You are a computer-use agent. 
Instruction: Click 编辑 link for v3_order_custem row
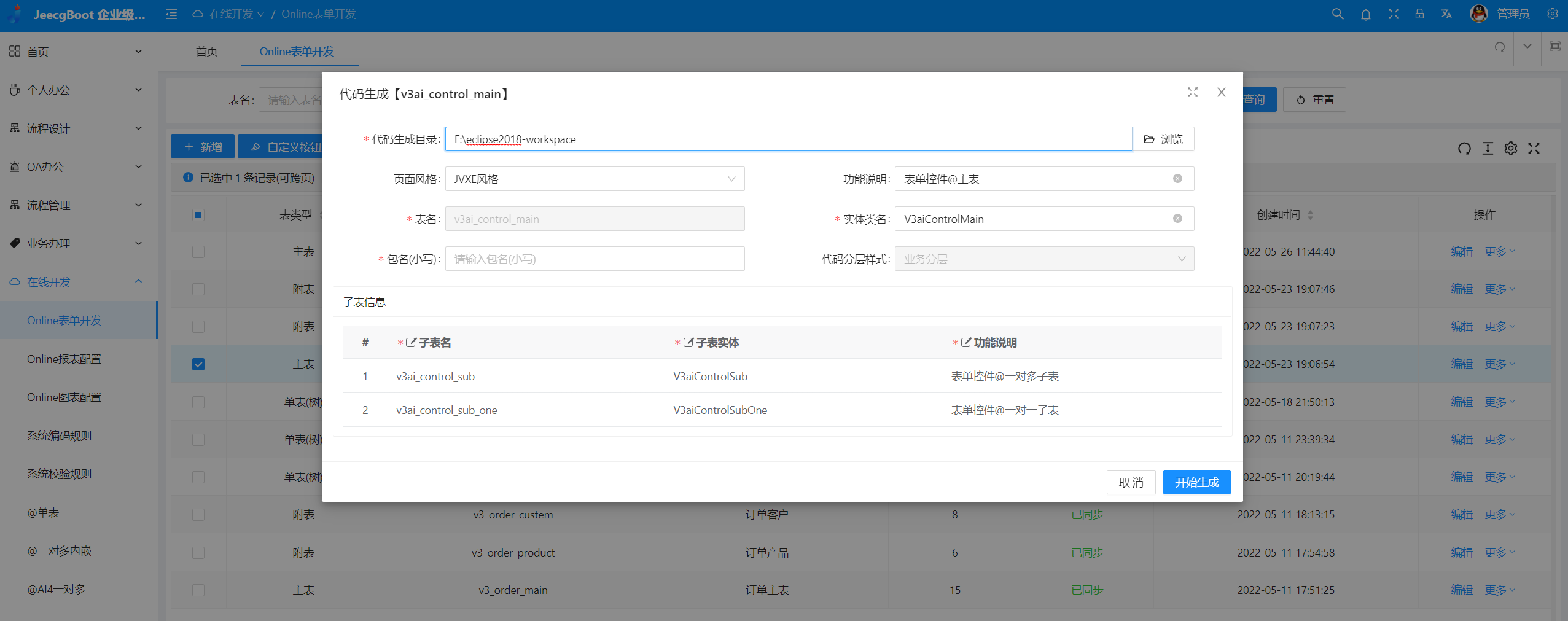coord(1462,515)
